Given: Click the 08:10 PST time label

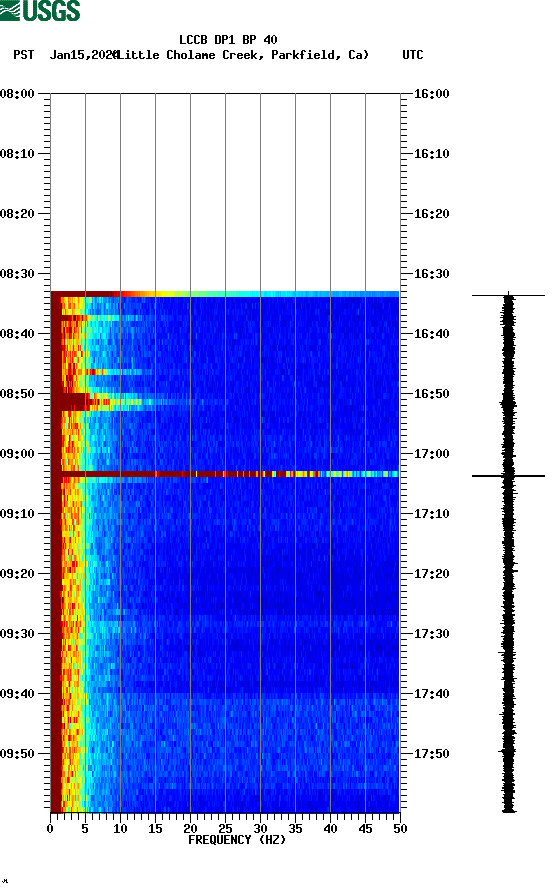Looking at the screenshot, I should pos(18,154).
